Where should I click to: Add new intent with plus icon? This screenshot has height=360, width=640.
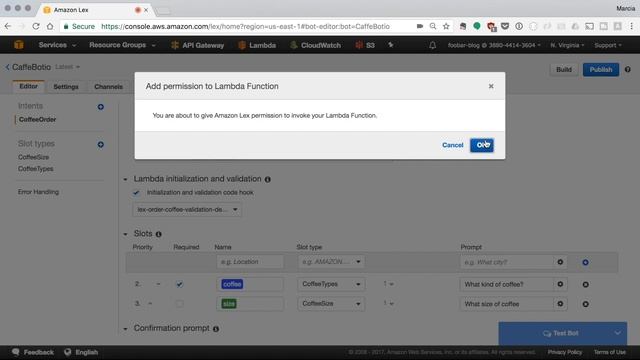pyautogui.click(x=100, y=107)
